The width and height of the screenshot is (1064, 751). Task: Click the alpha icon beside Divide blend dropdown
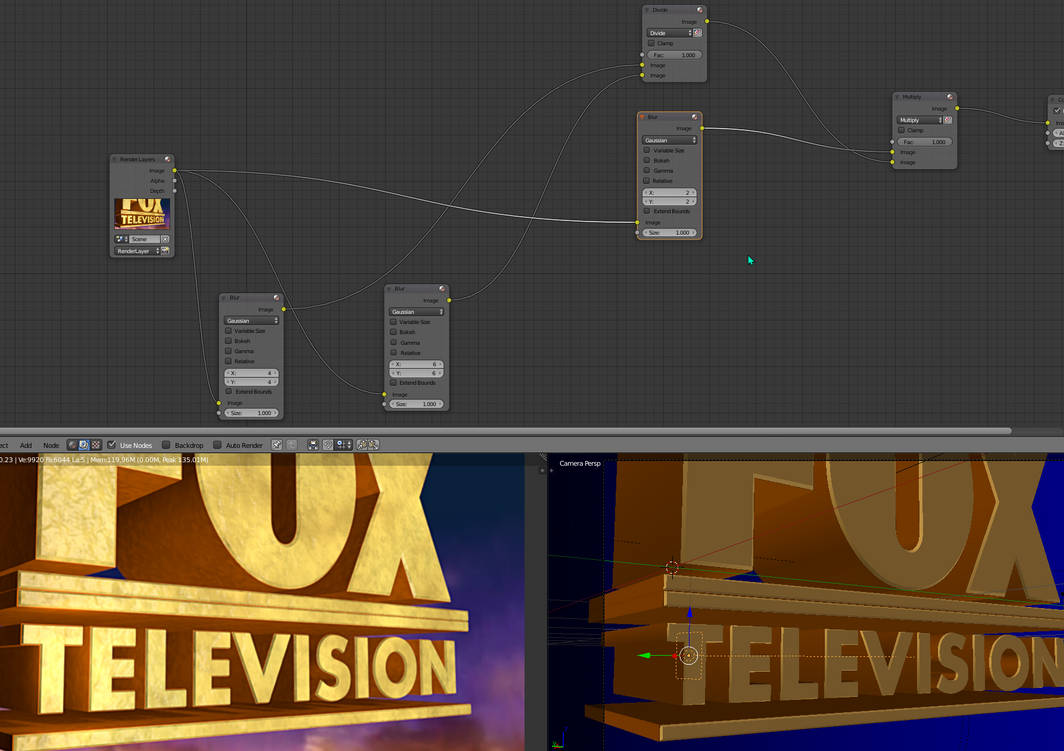click(x=698, y=33)
